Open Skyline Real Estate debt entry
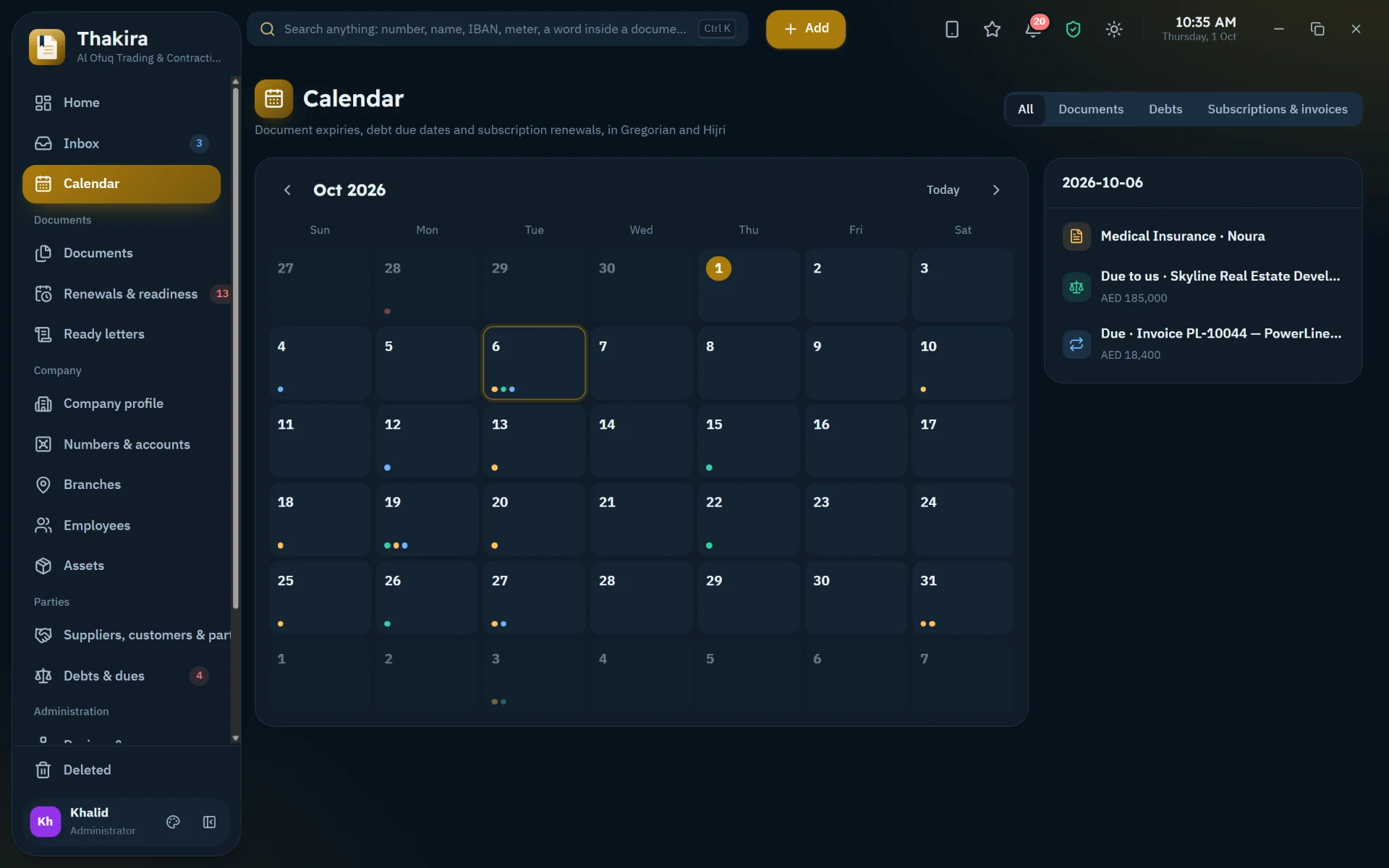The image size is (1389, 868). click(1203, 286)
